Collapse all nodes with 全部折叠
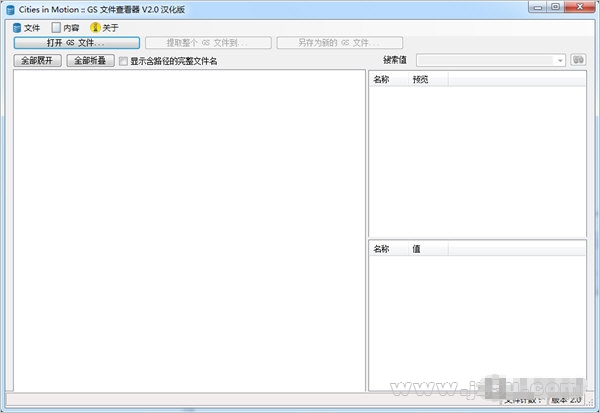The height and width of the screenshot is (413, 600). [90, 60]
